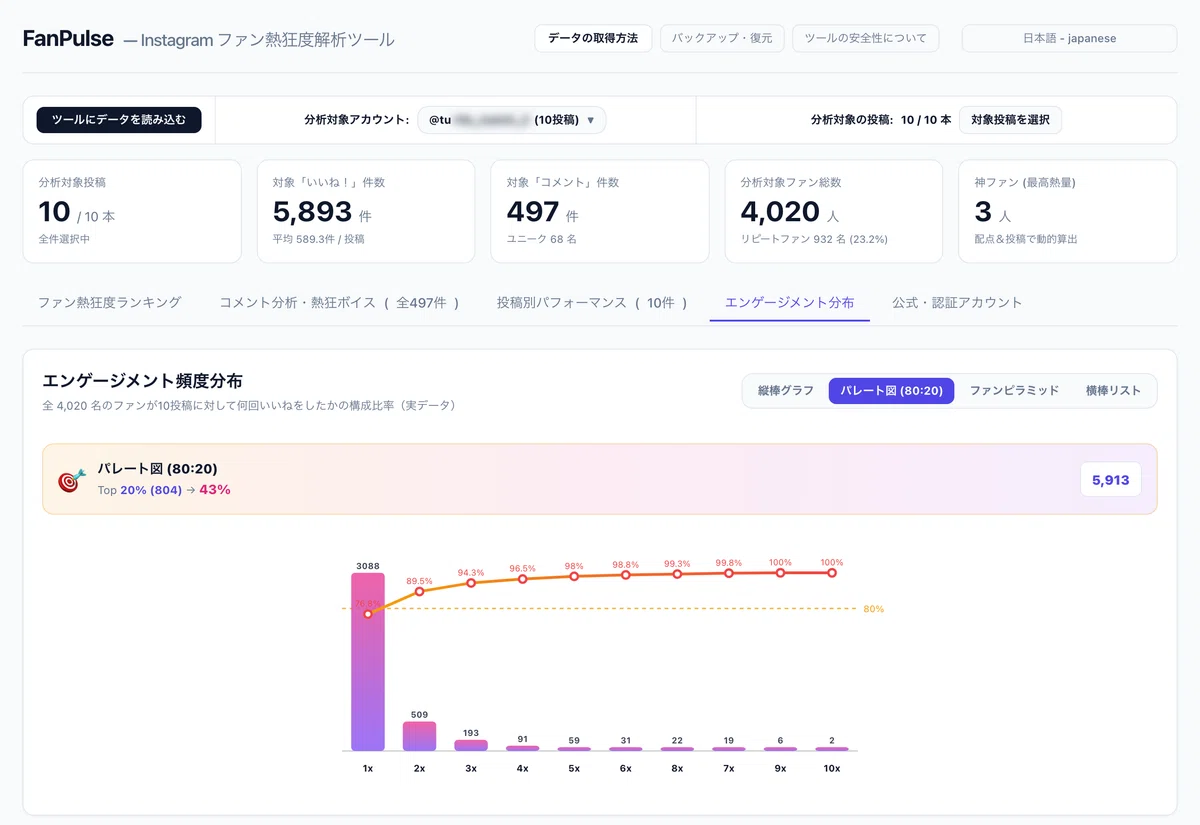Select the パレート図 (80:20) view
This screenshot has width=1200, height=825.
click(x=892, y=391)
